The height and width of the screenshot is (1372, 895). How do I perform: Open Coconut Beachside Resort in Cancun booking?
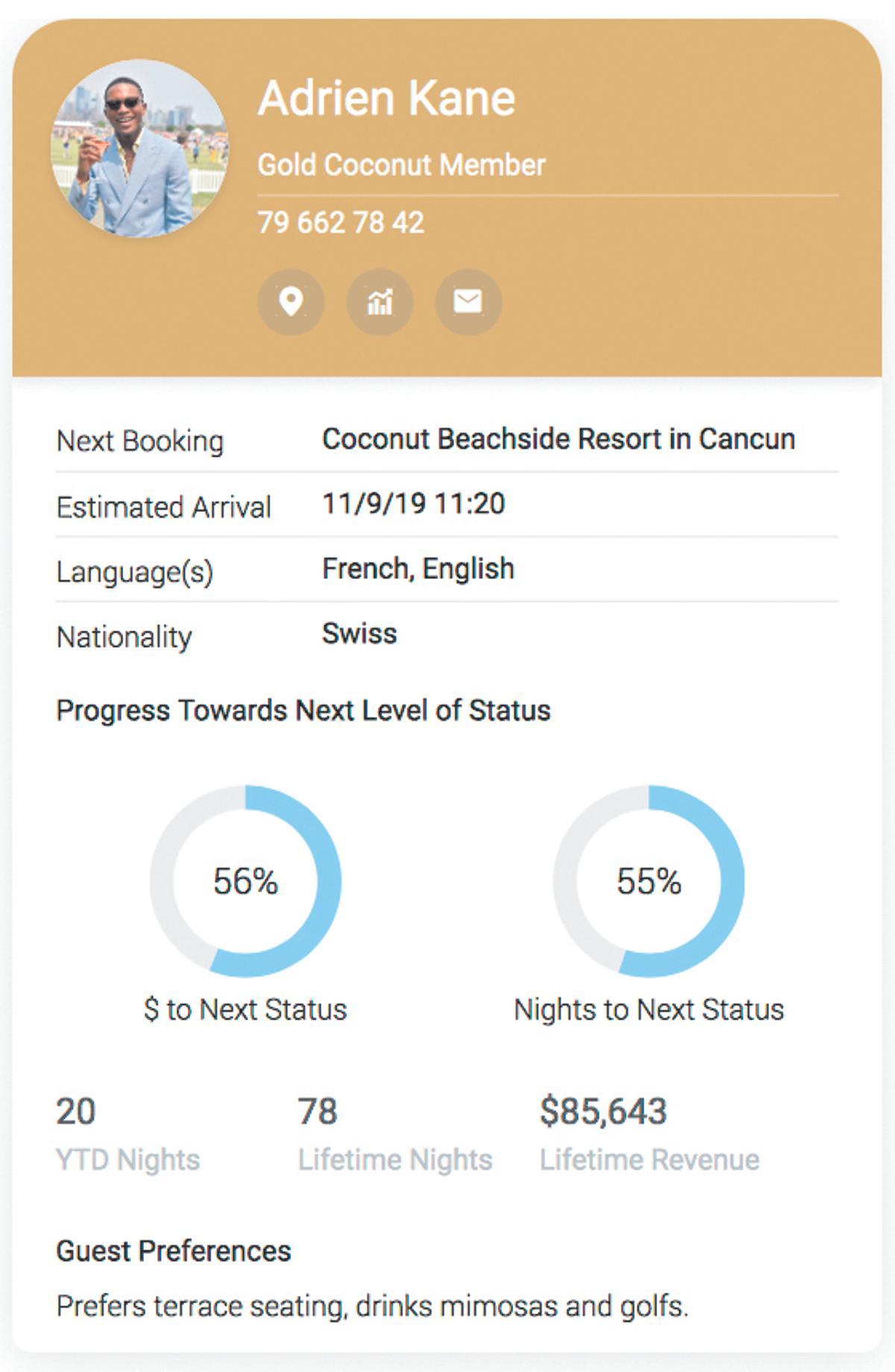click(558, 439)
